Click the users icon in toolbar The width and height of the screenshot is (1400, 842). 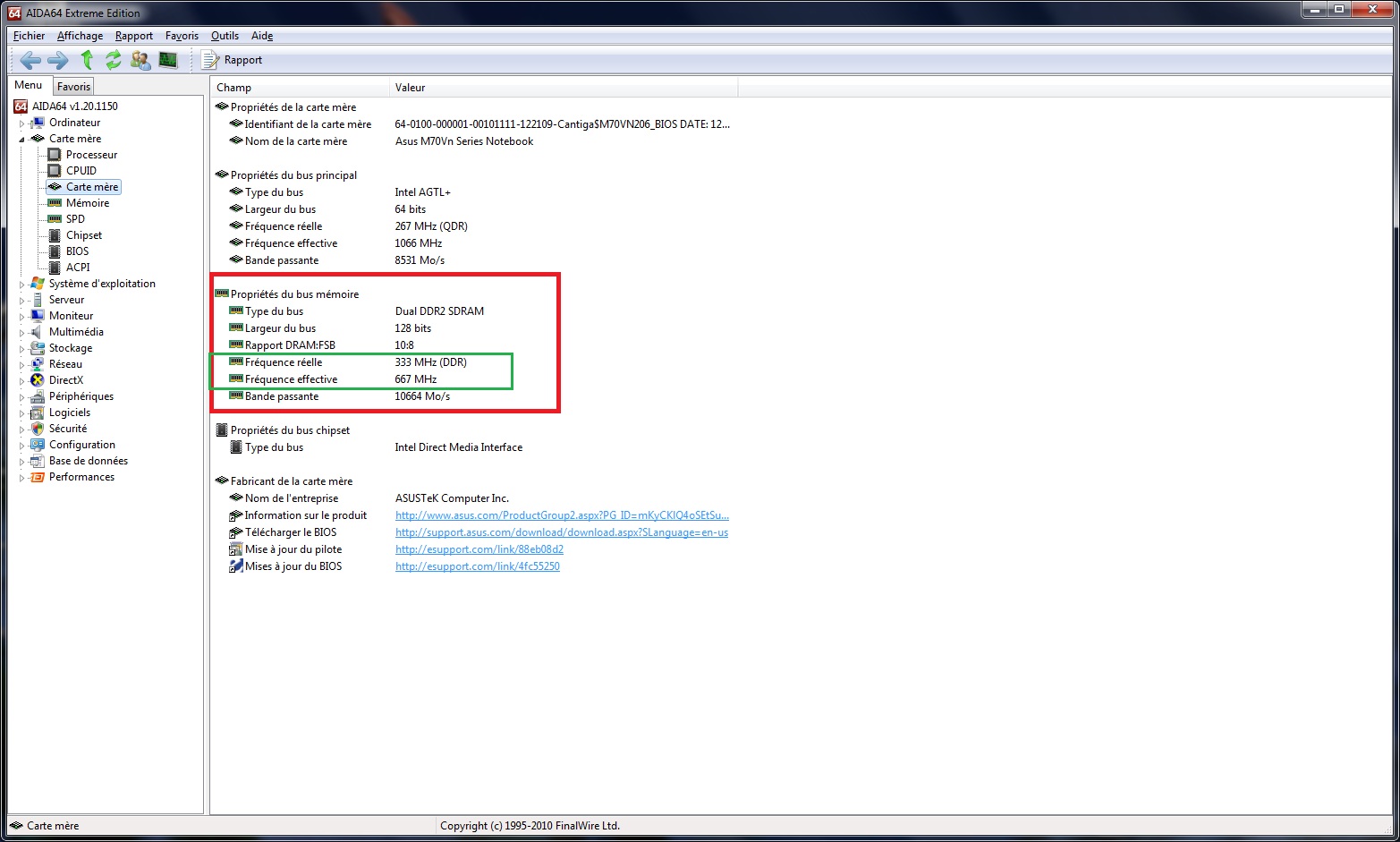point(140,60)
